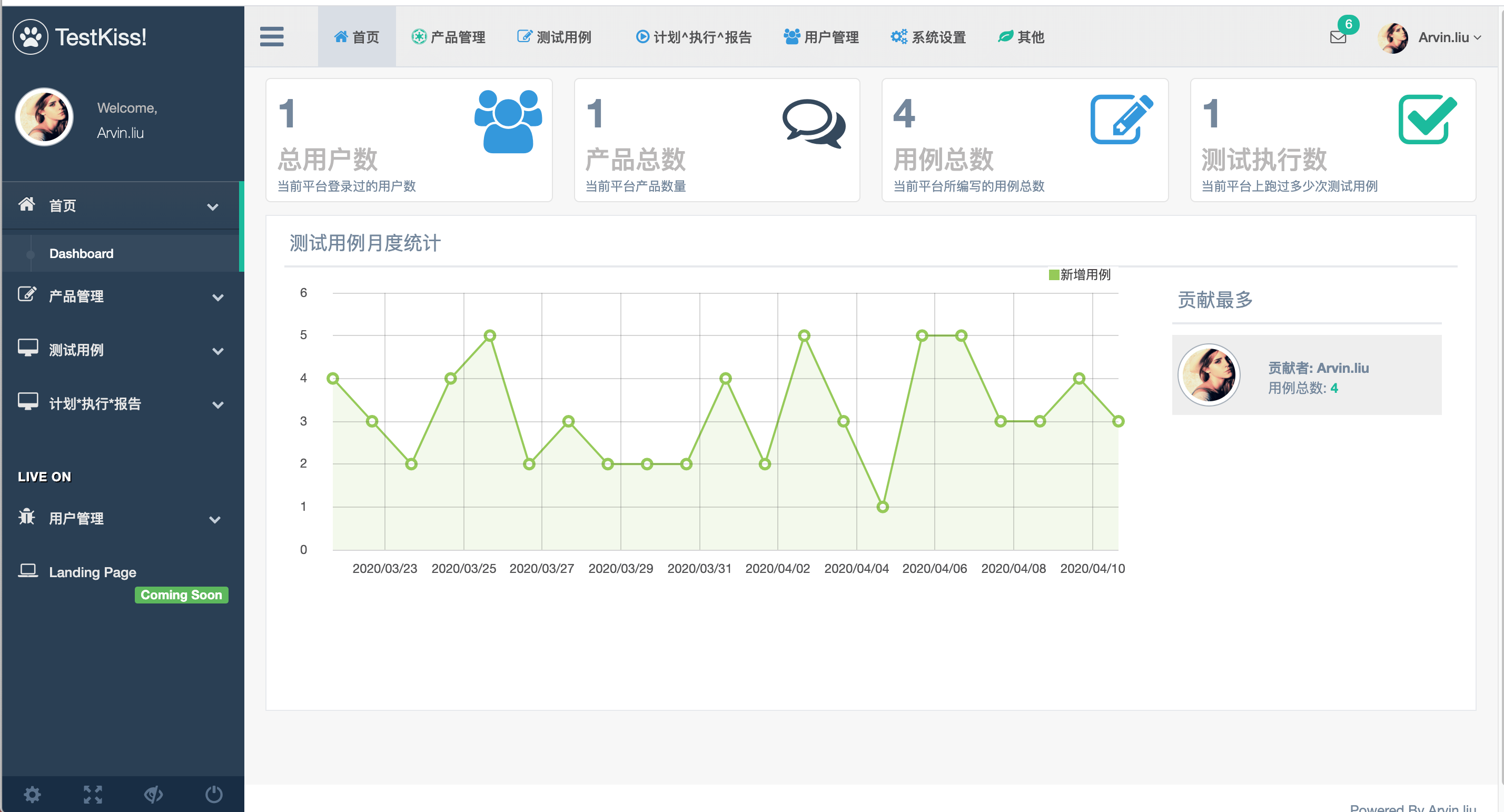Click the green checkmark icon in 测试执行数 card
Image resolution: width=1504 pixels, height=812 pixels.
click(1428, 119)
